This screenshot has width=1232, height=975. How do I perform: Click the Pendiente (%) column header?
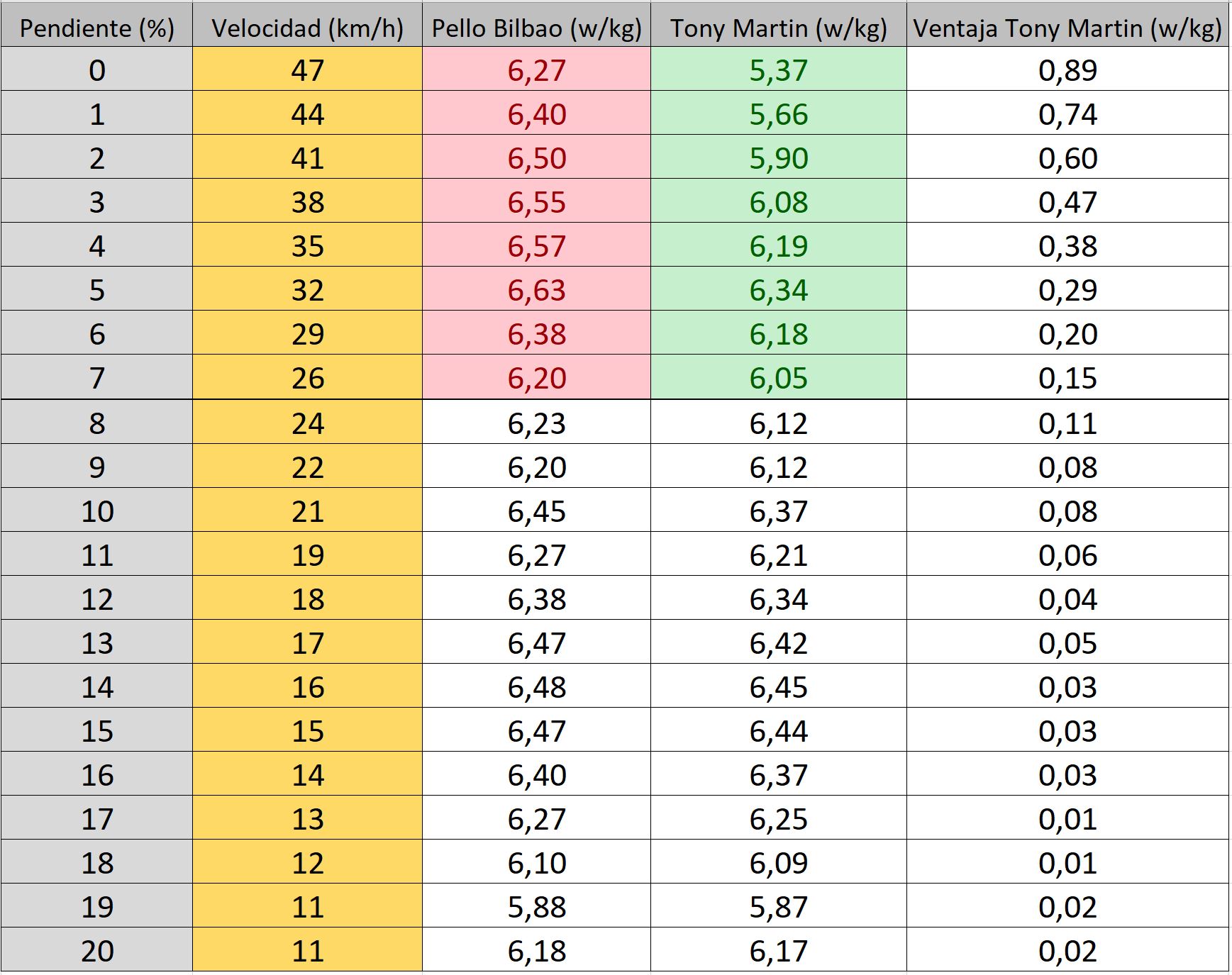(96, 28)
